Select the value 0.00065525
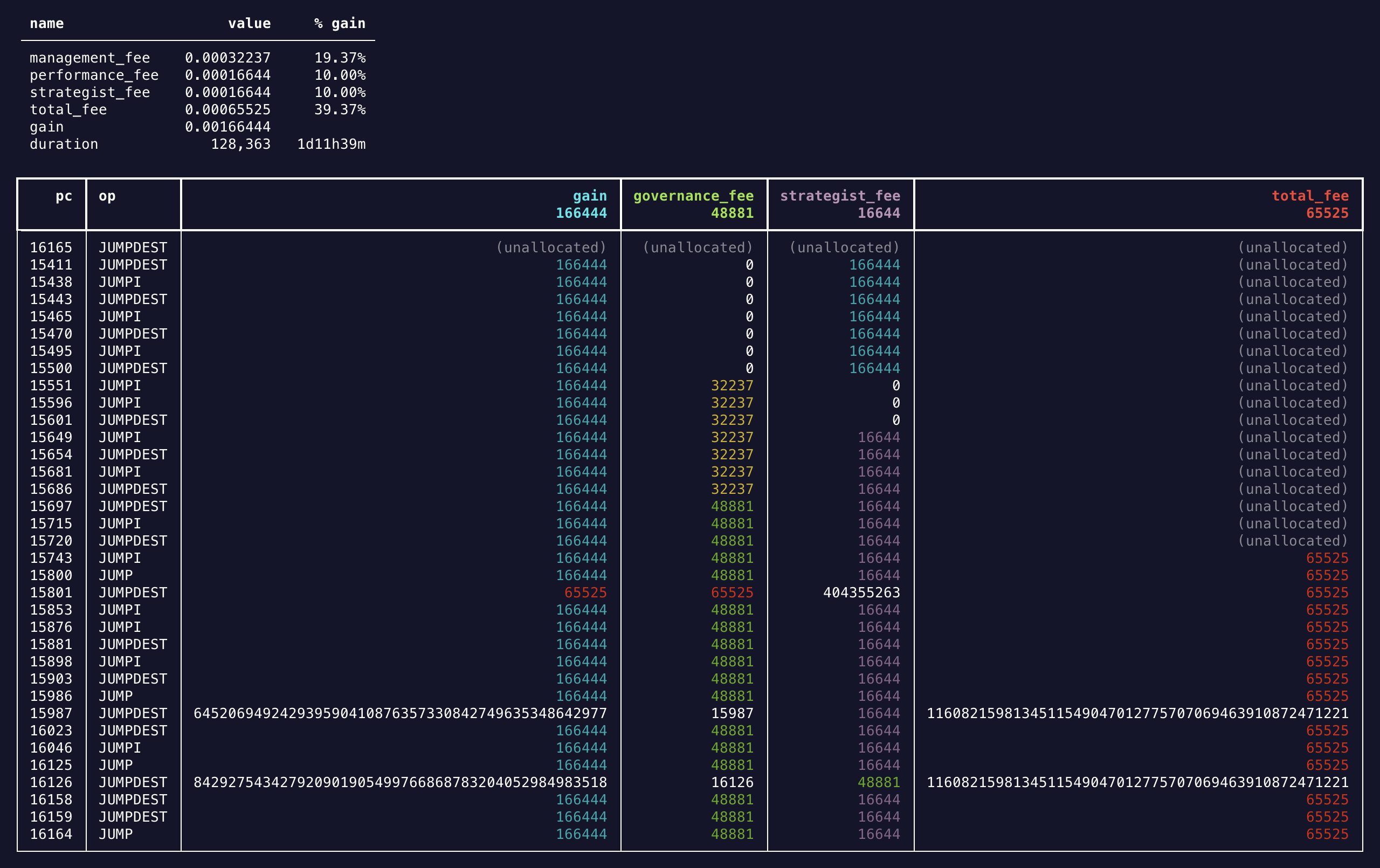Image resolution: width=1380 pixels, height=868 pixels. [x=227, y=109]
